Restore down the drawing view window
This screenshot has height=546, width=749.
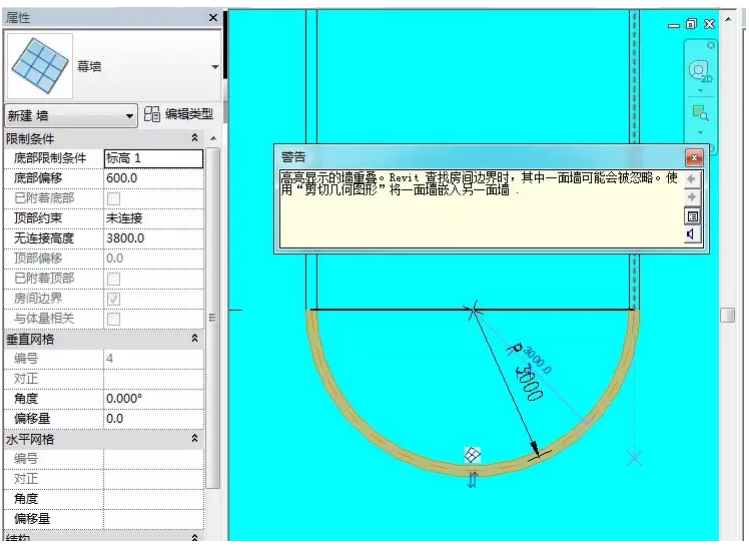pos(691,24)
